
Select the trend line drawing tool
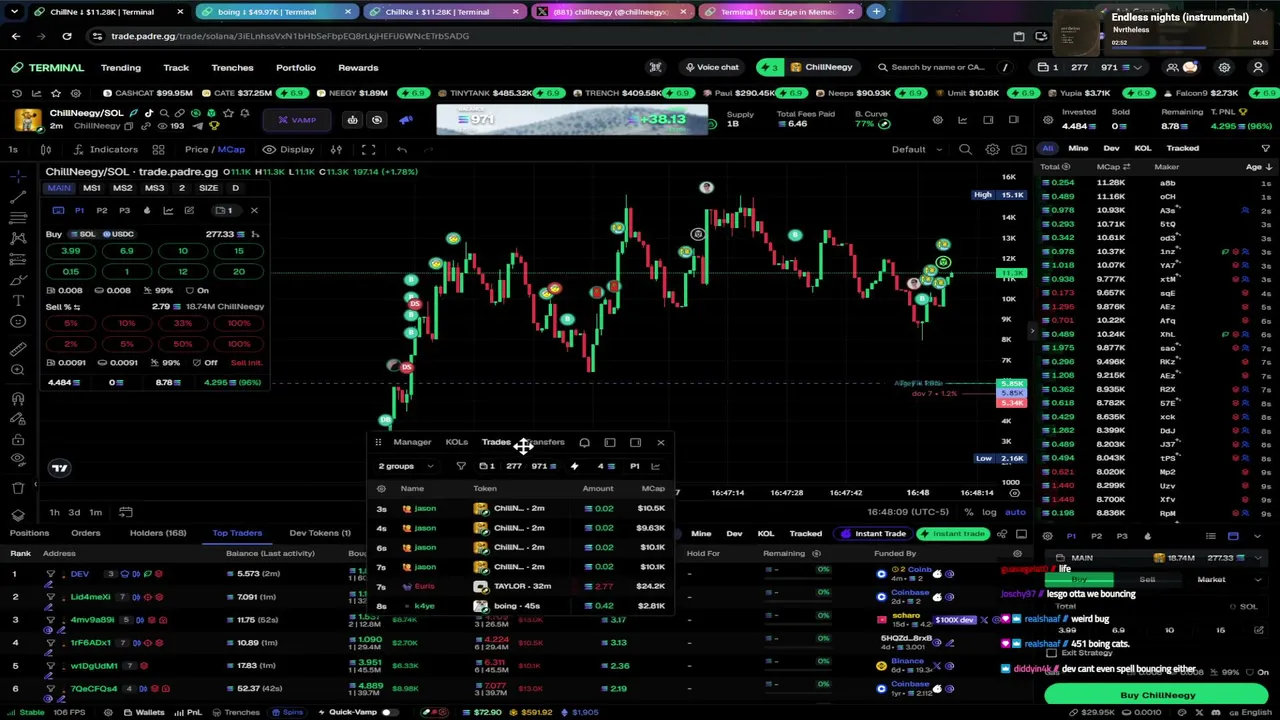pyautogui.click(x=18, y=196)
